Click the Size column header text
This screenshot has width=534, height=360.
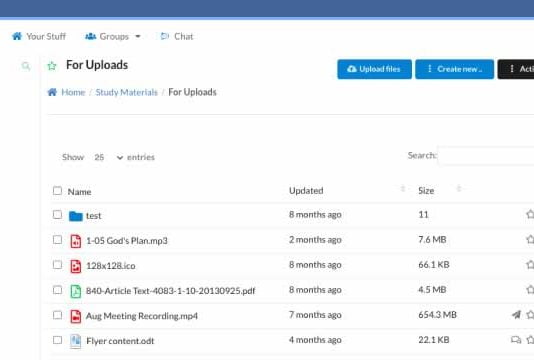[x=426, y=191]
